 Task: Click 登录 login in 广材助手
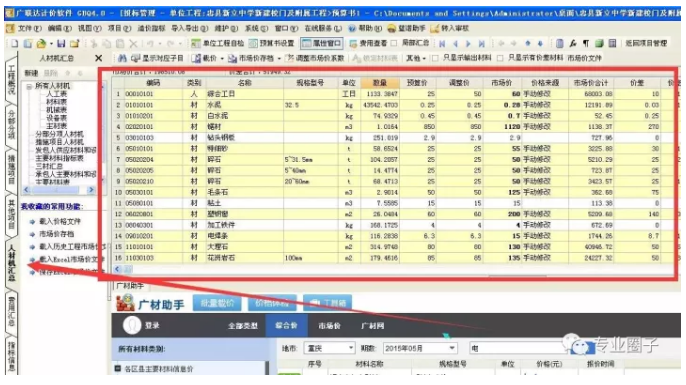point(152,326)
